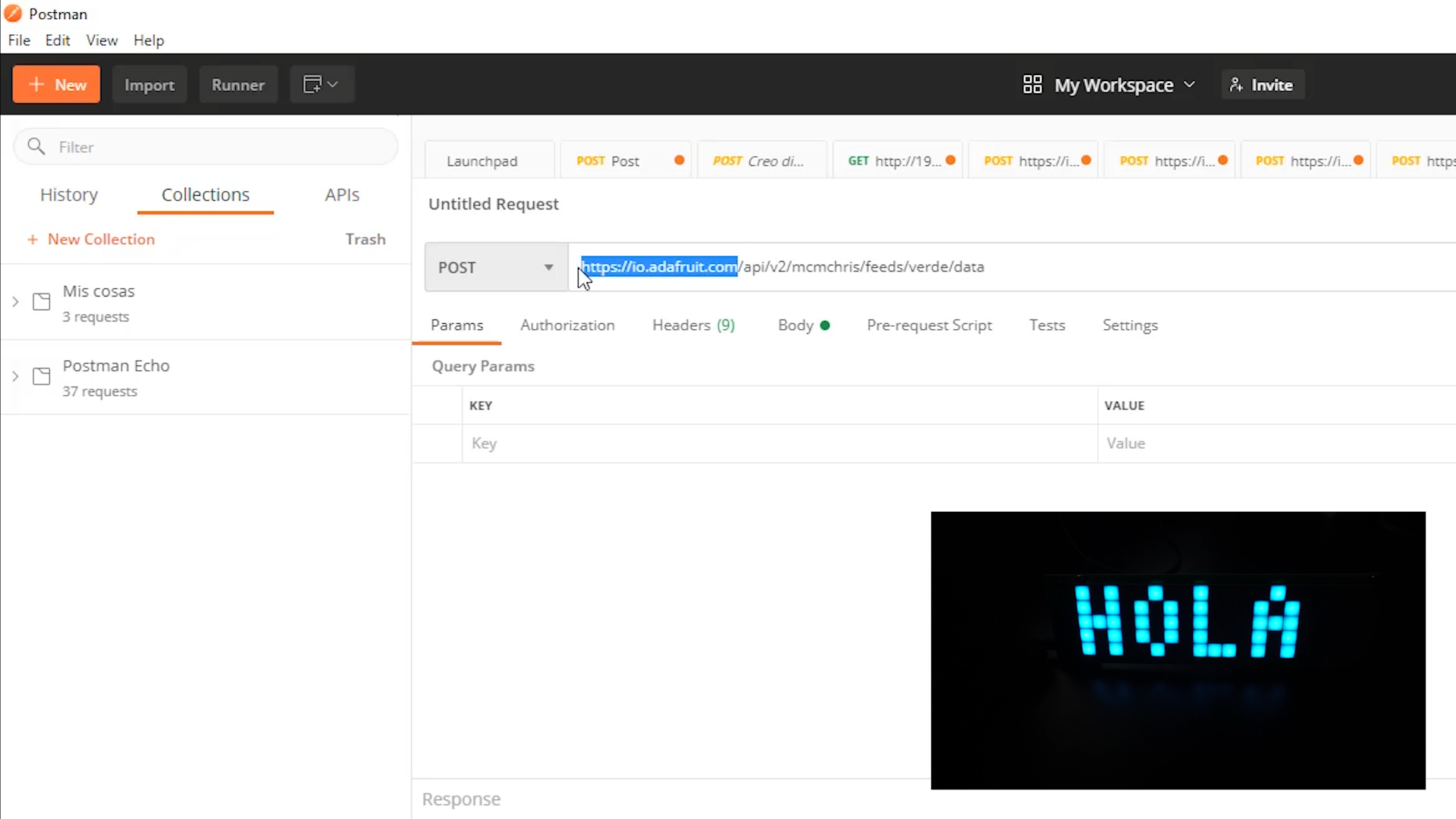
Task: Open the Edit menu
Action: [x=58, y=40]
